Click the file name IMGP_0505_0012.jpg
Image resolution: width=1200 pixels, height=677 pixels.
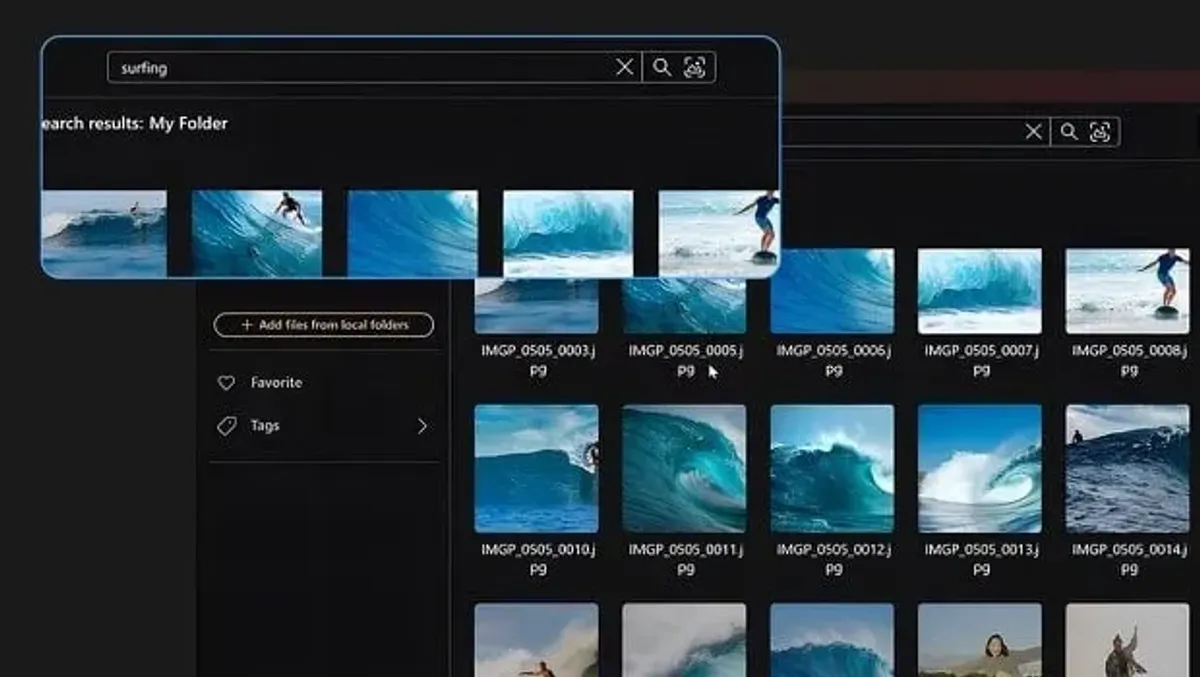click(833, 559)
